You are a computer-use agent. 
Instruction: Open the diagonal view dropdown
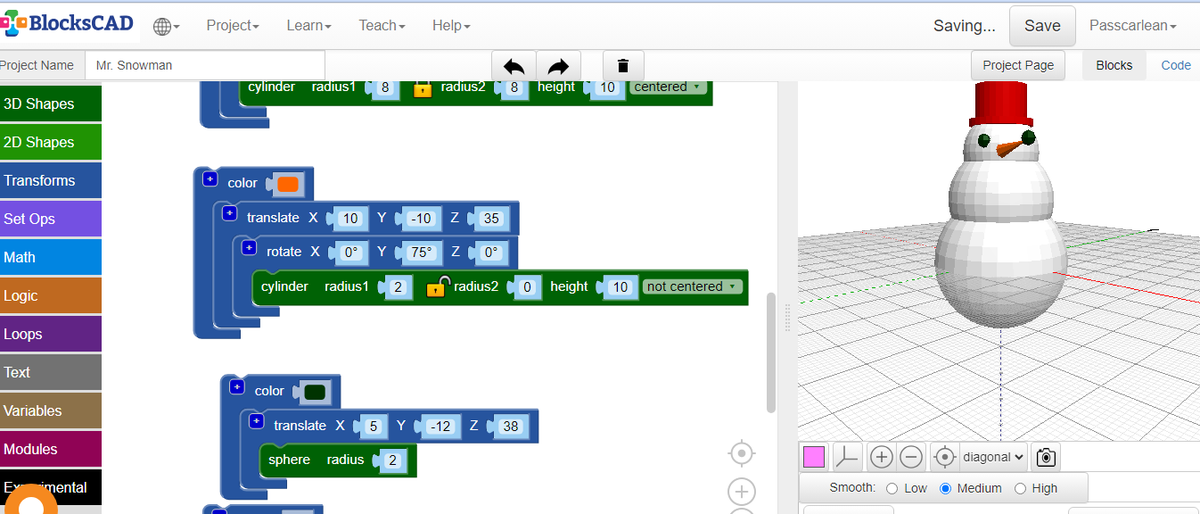(x=993, y=457)
